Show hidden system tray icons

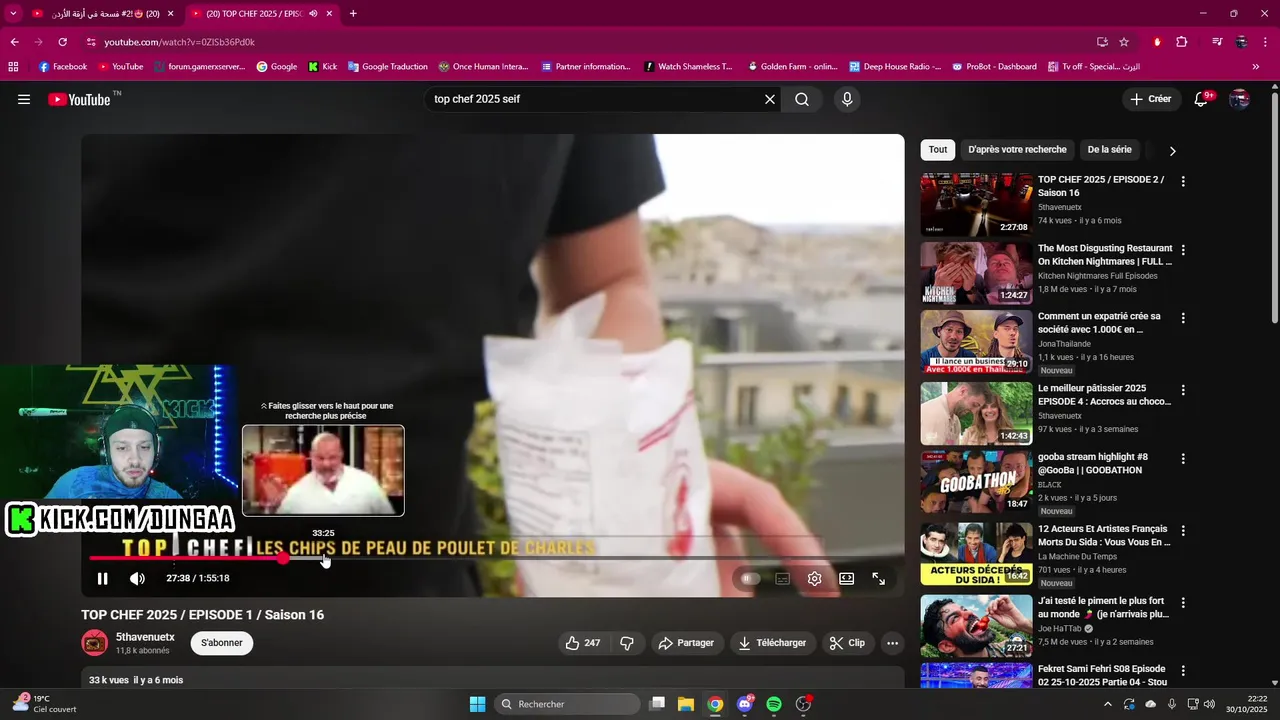1107,704
